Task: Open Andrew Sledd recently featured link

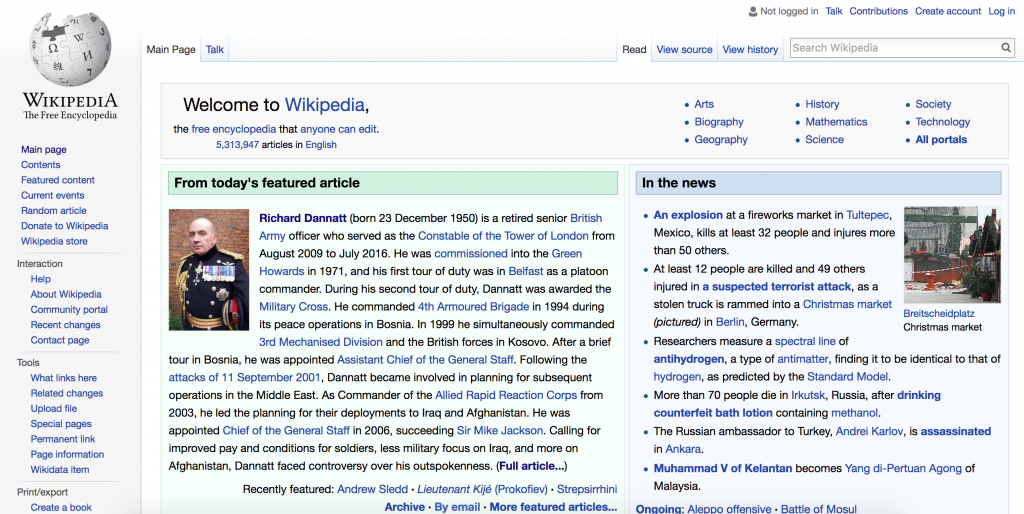Action: point(372,489)
